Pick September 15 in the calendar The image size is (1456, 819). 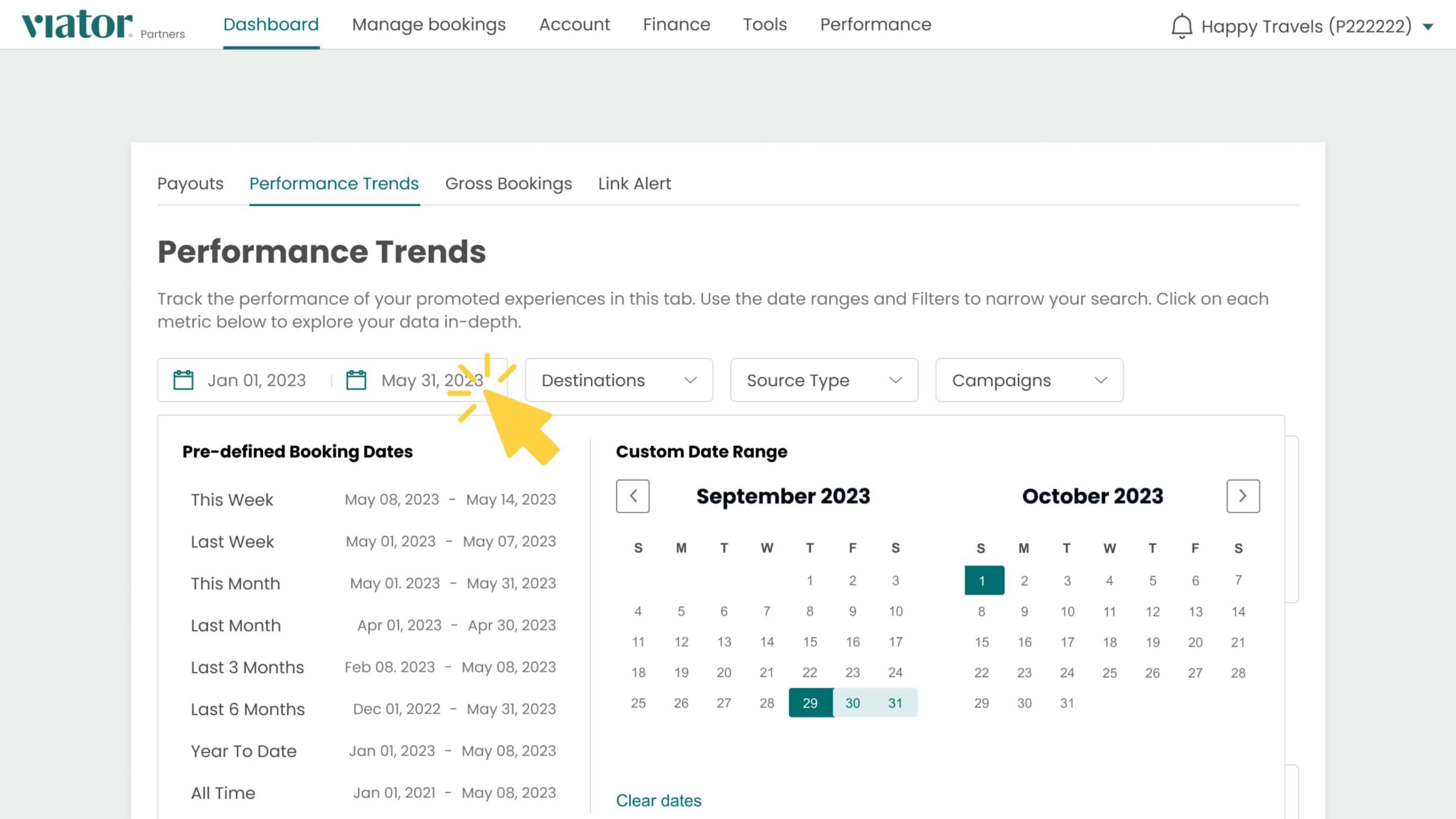coord(810,642)
